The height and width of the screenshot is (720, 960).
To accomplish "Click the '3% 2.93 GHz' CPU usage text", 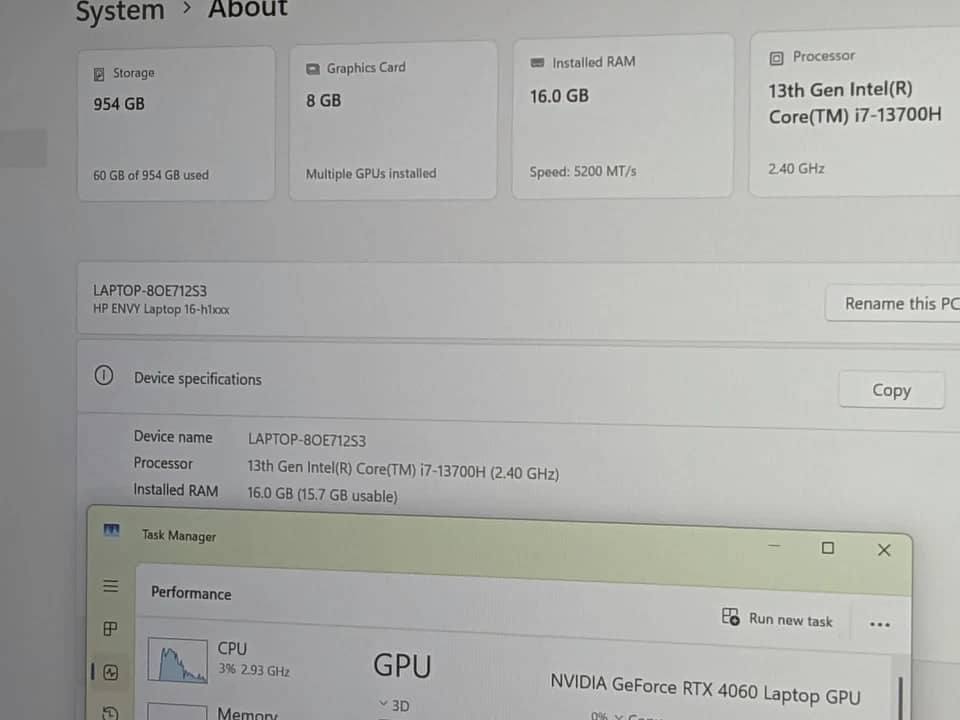I will coord(254,670).
